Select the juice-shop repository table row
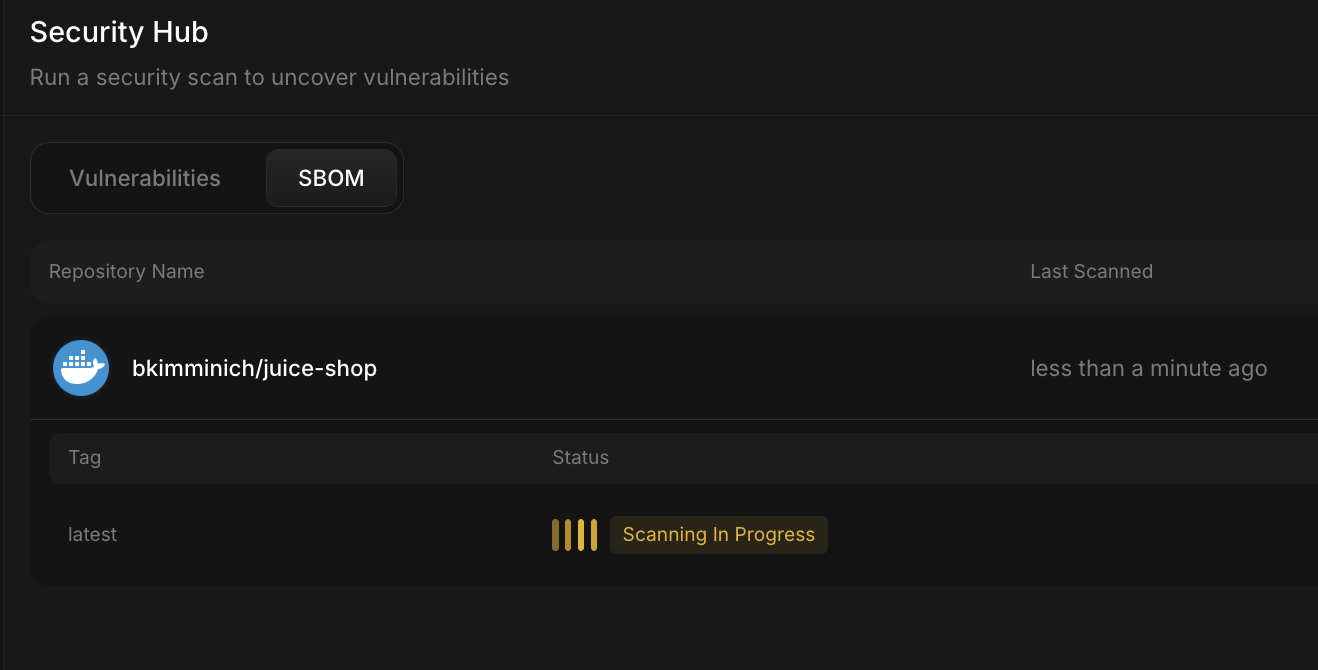 (x=600, y=368)
